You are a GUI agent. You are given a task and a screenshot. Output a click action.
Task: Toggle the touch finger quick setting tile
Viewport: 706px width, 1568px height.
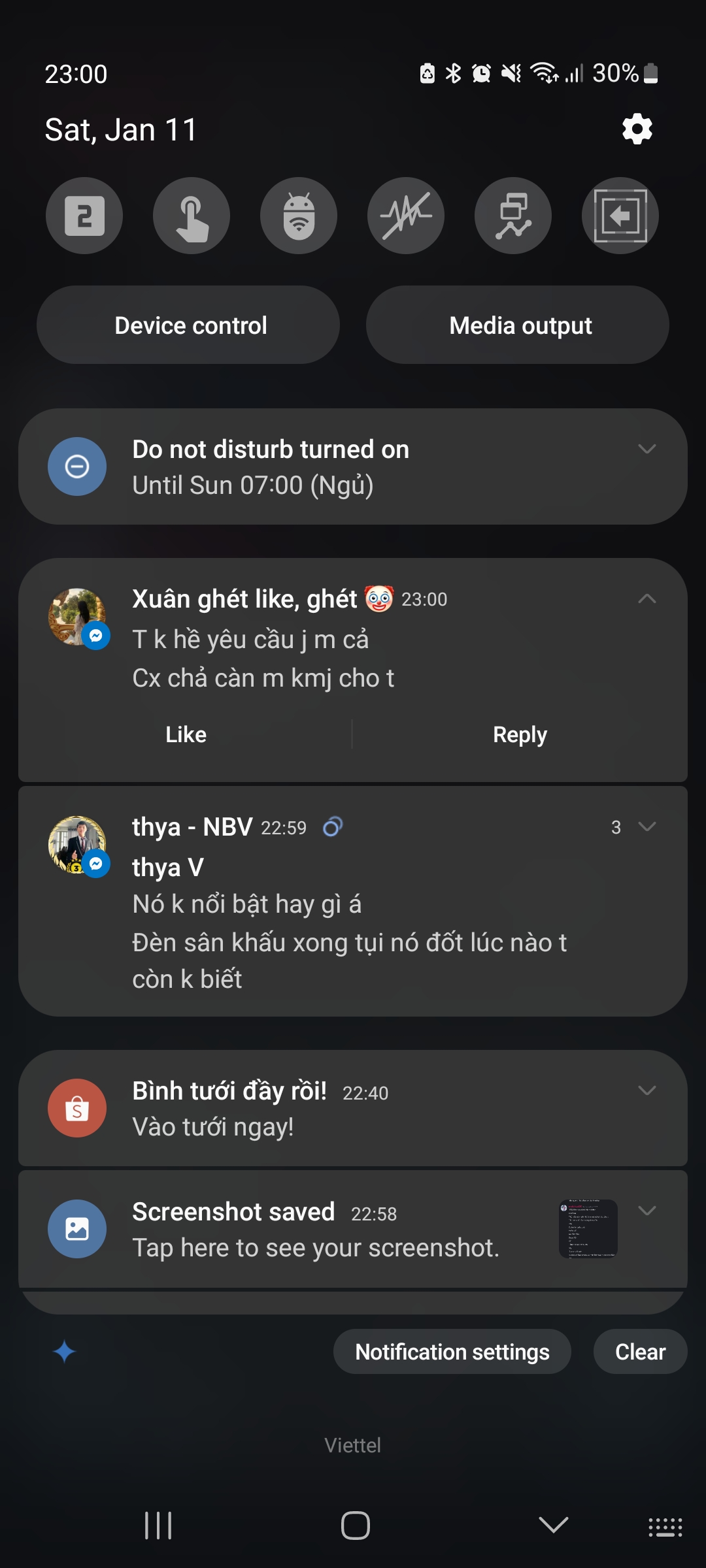coord(192,216)
